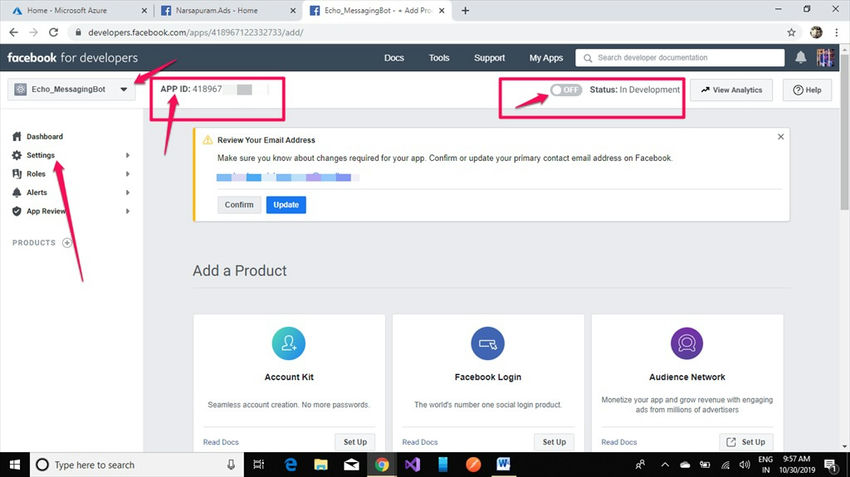Open the Echo_MessagingBot app selector dropdown
Viewport: 850px width, 477px height.
pyautogui.click(x=71, y=89)
